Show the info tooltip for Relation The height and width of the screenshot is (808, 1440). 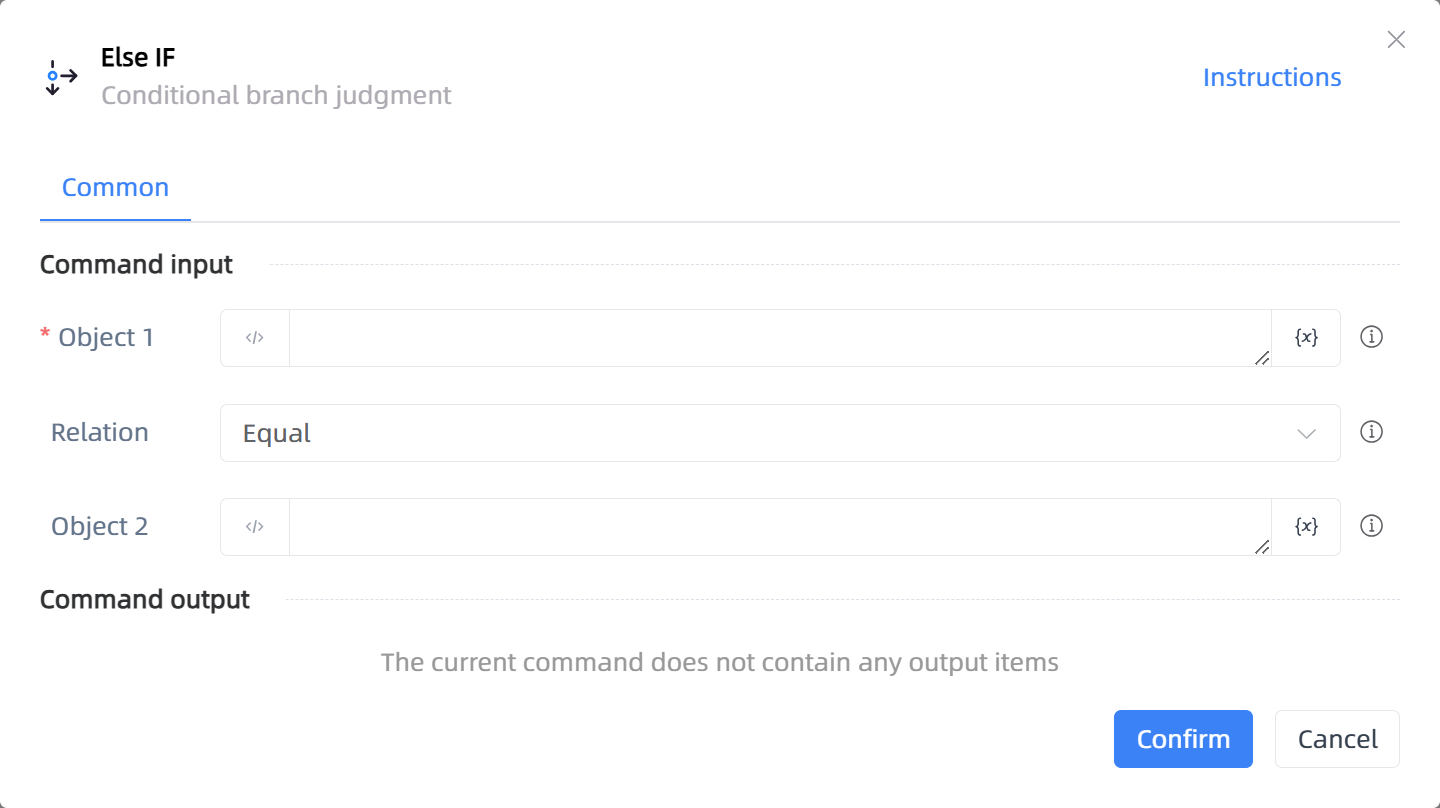[x=1372, y=432]
